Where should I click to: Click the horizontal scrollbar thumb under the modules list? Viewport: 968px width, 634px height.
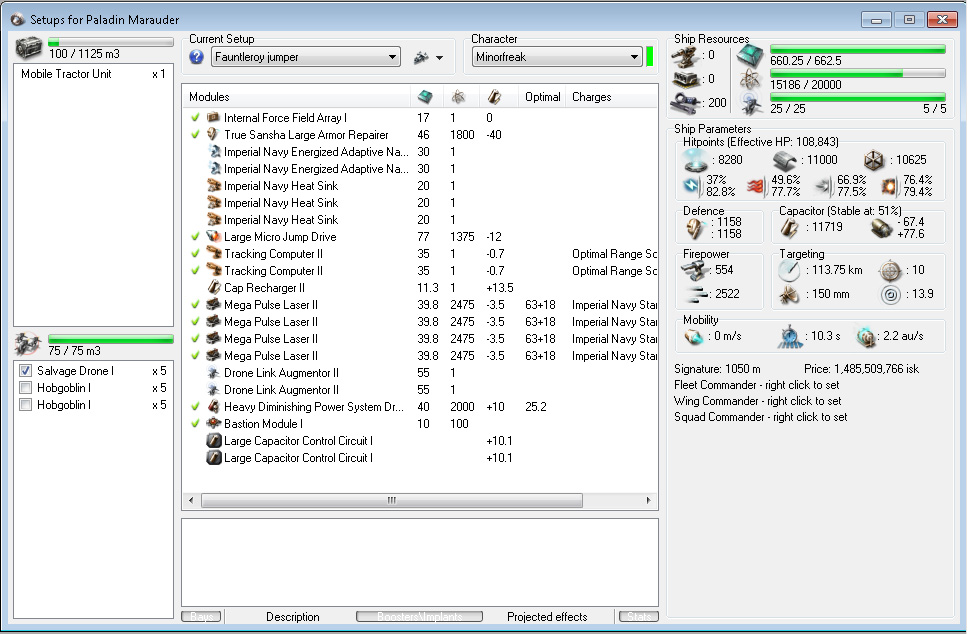click(x=391, y=500)
